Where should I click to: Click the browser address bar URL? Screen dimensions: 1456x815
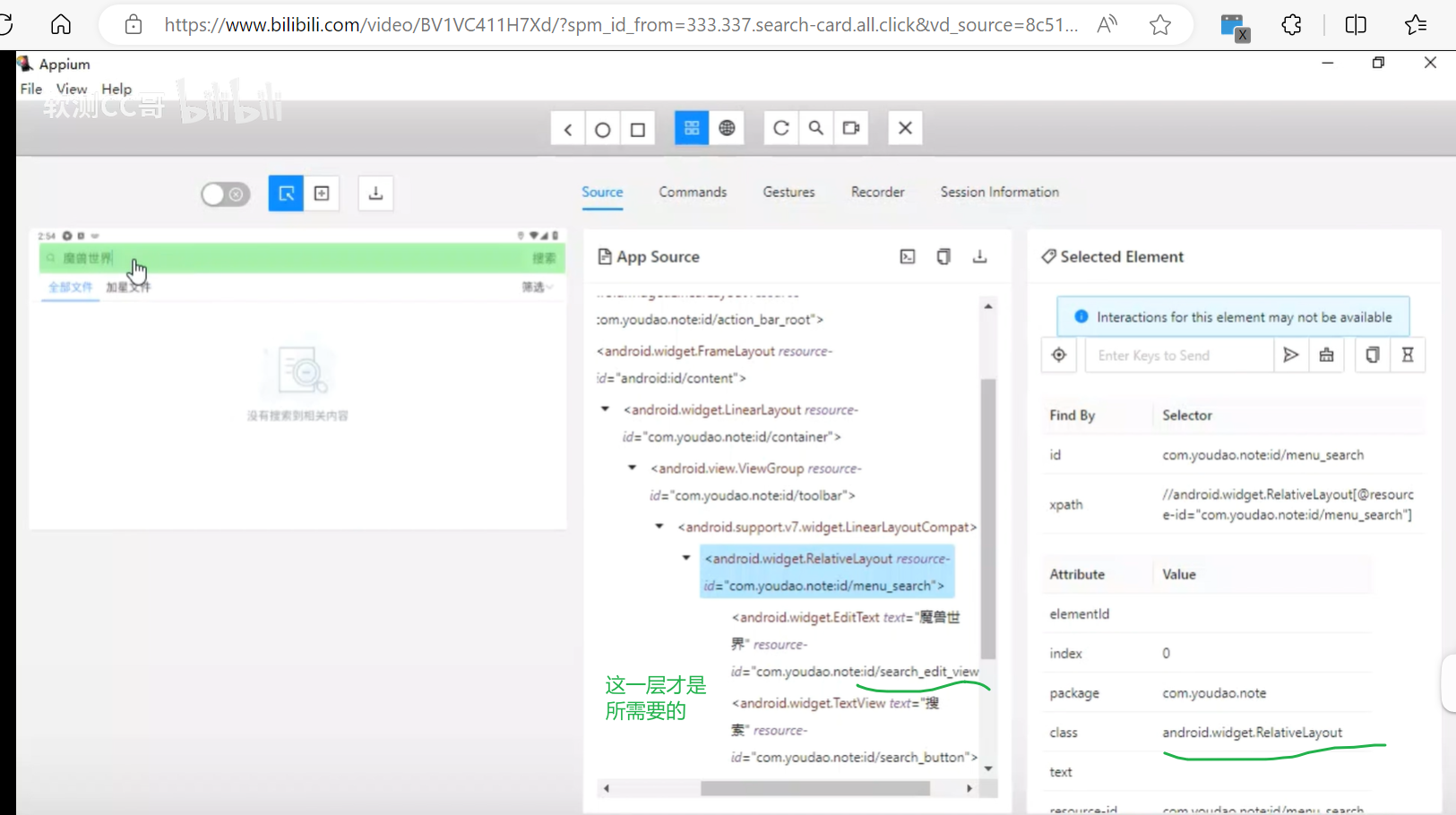(x=621, y=25)
